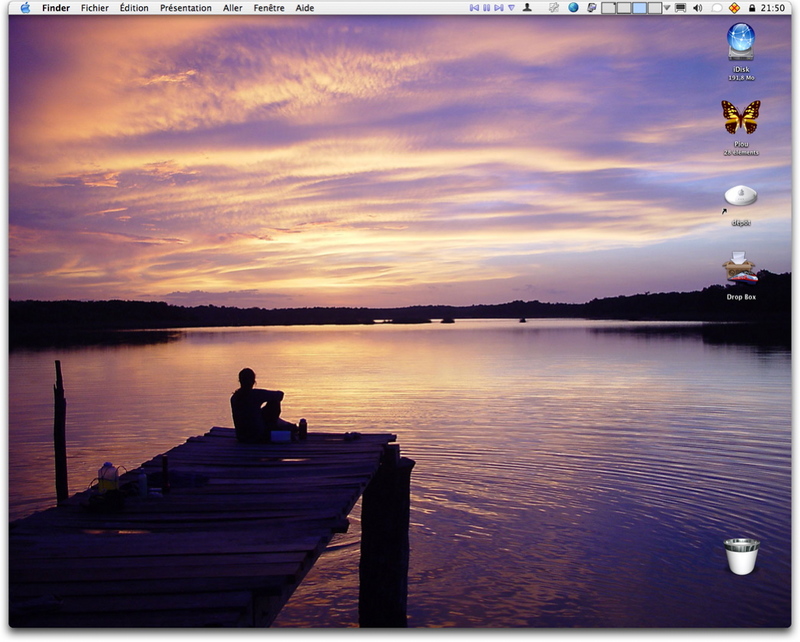The width and height of the screenshot is (800, 642).
Task: Skip to previous track in menu bar
Action: click(x=475, y=8)
